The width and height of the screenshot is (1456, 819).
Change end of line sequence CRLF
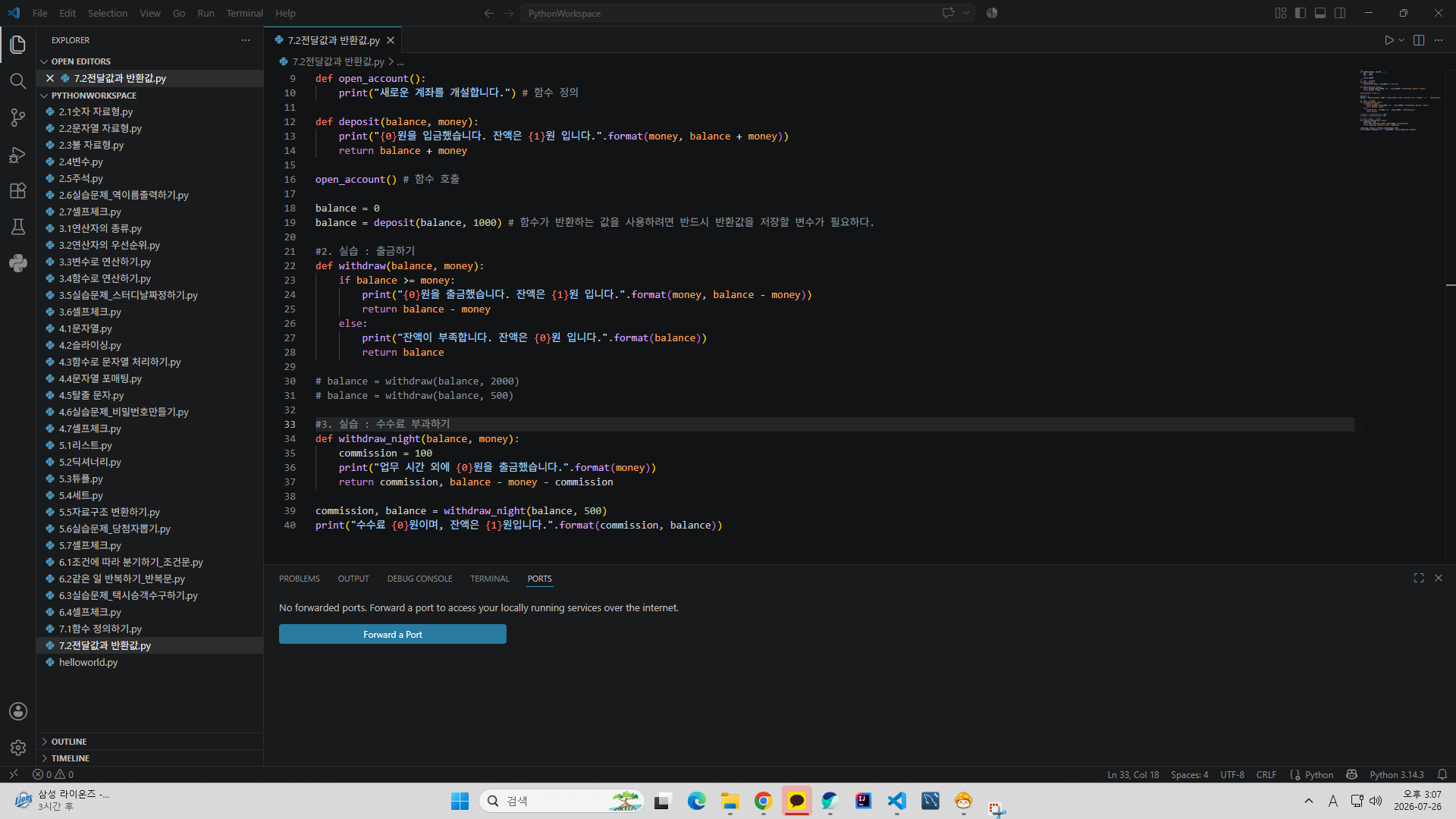click(x=1266, y=774)
